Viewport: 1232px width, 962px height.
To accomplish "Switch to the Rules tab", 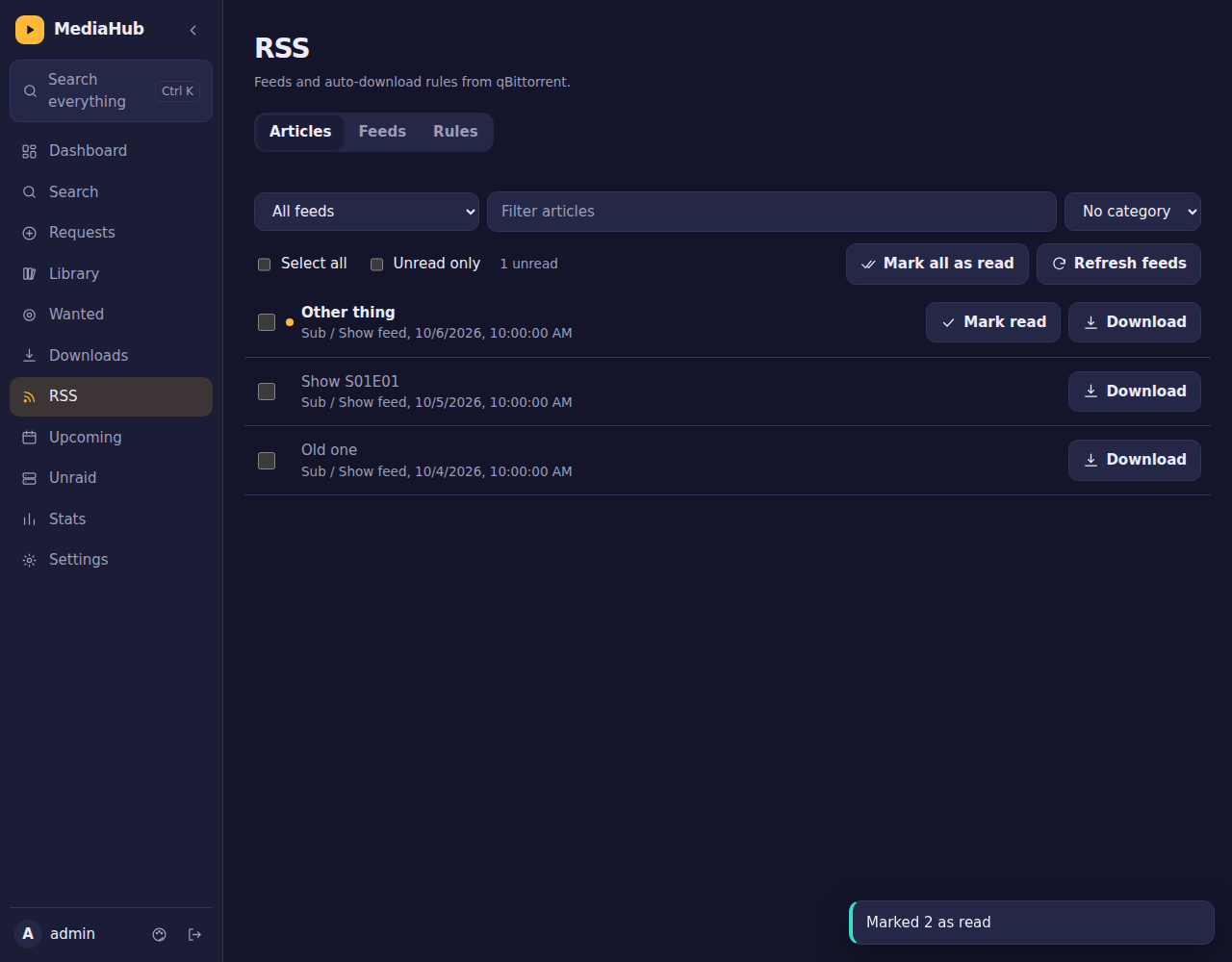I will 455,132.
